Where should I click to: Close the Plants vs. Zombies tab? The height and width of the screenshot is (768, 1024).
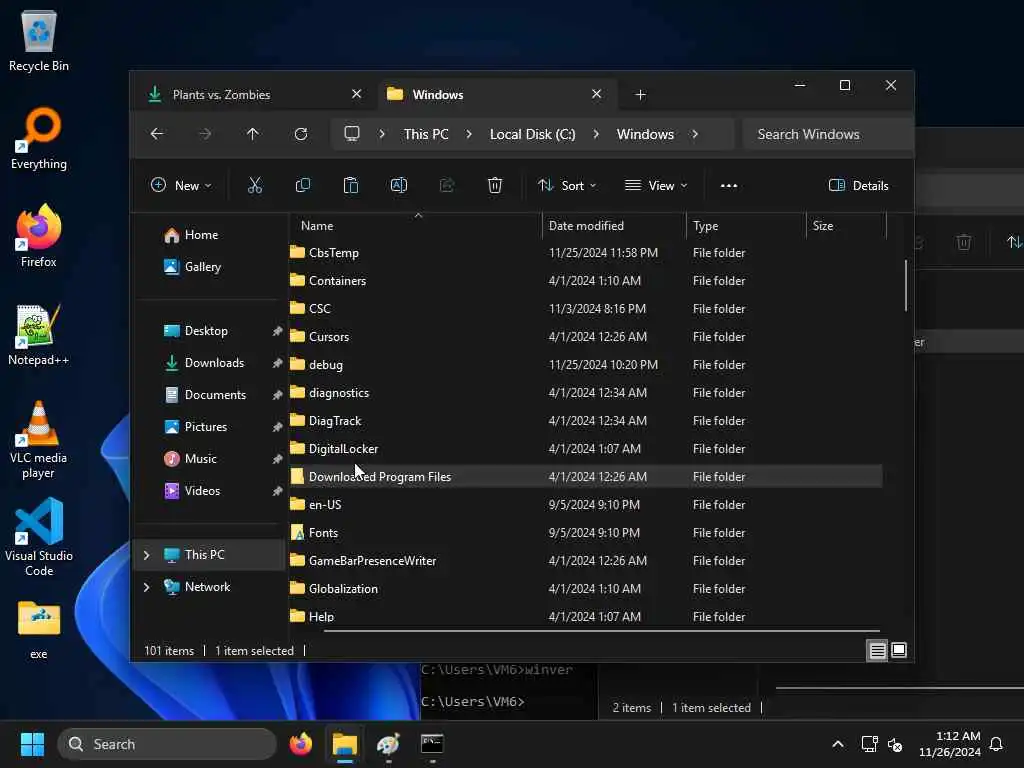(x=357, y=94)
